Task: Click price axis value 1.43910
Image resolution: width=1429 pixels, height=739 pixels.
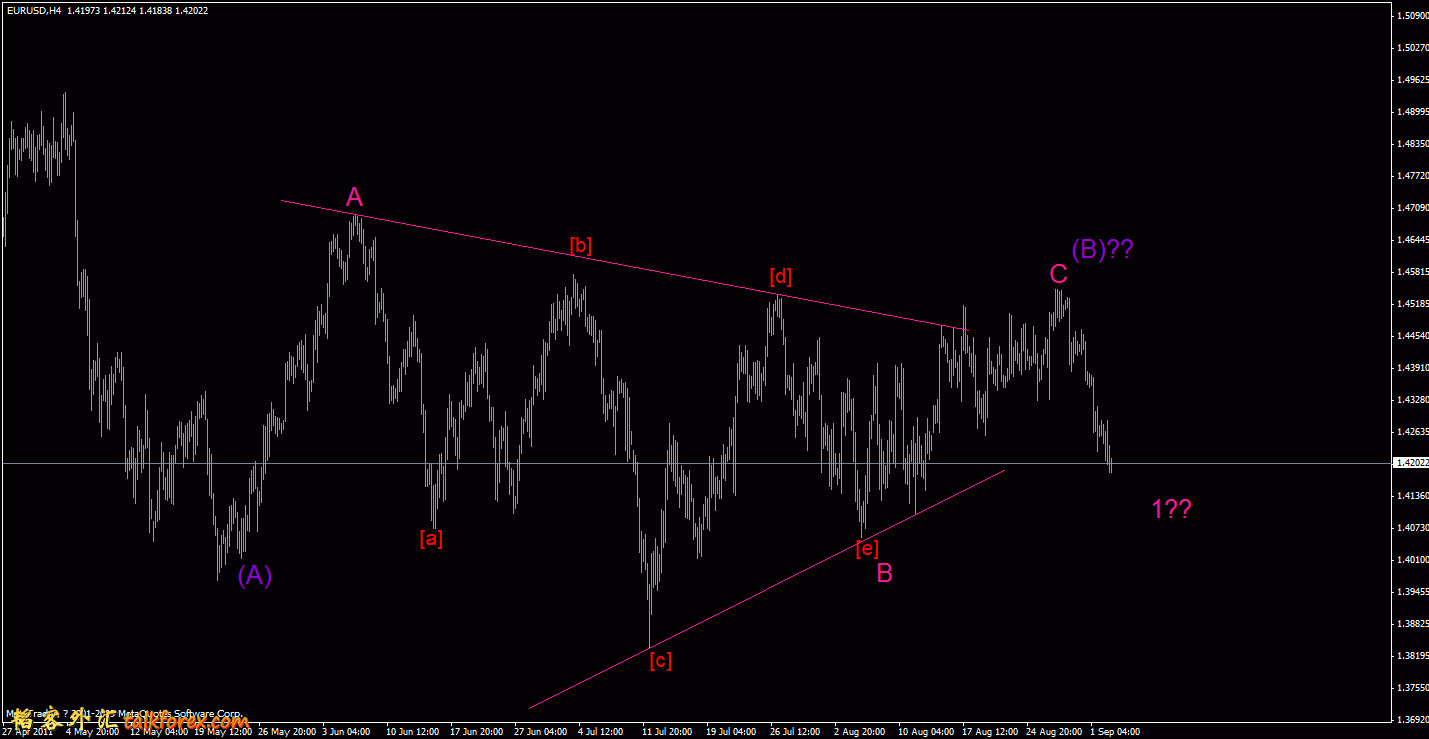Action: [1412, 368]
